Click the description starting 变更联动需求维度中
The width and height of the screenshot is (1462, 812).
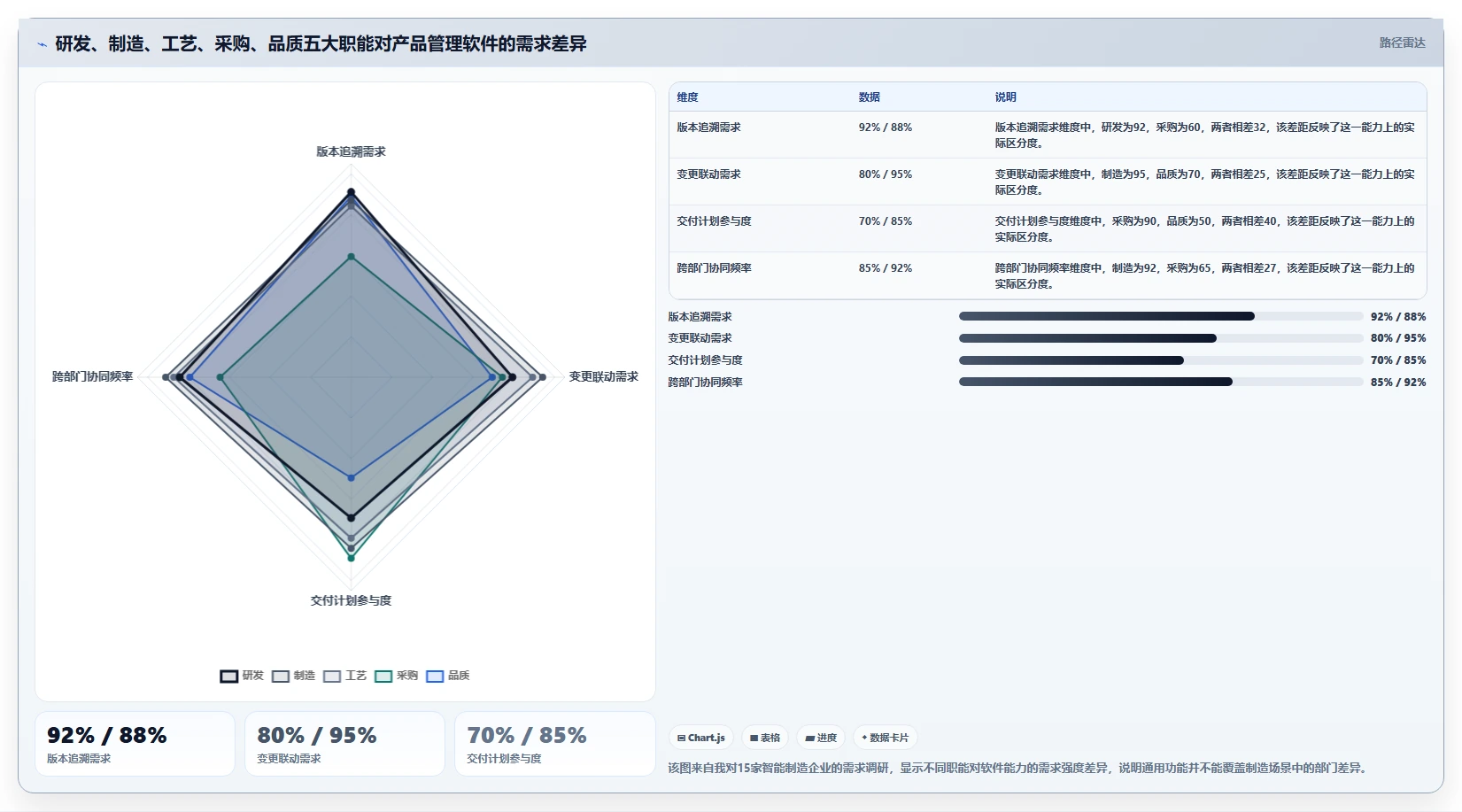pyautogui.click(x=1204, y=182)
